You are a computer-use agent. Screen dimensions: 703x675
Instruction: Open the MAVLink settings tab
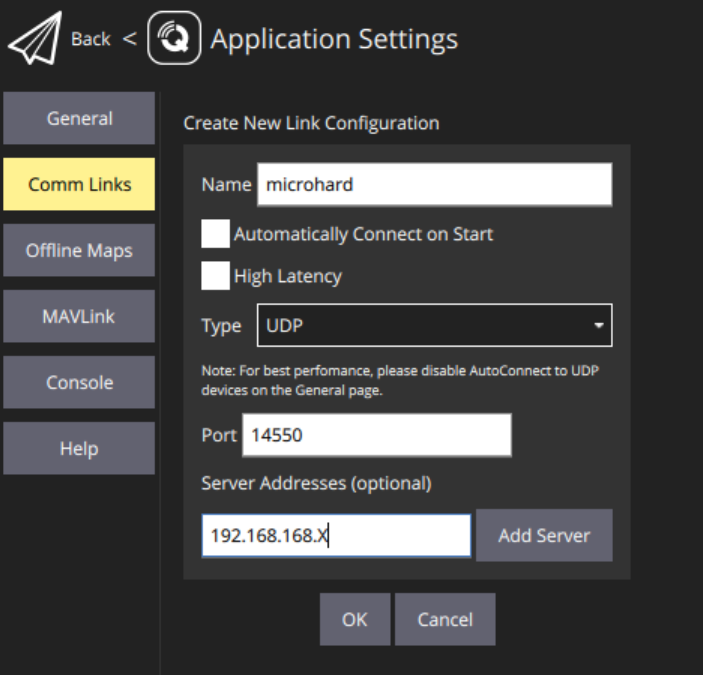click(x=79, y=316)
